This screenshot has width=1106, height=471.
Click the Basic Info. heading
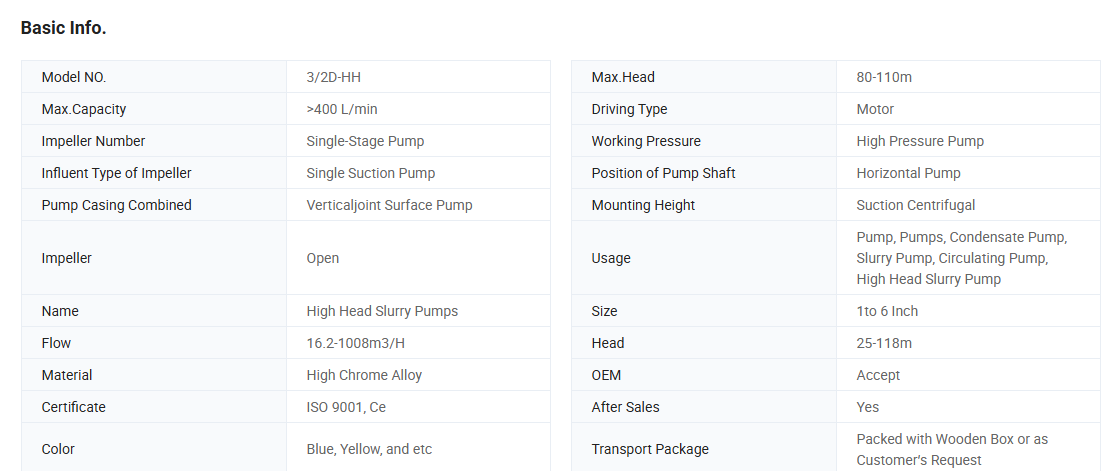click(x=63, y=28)
